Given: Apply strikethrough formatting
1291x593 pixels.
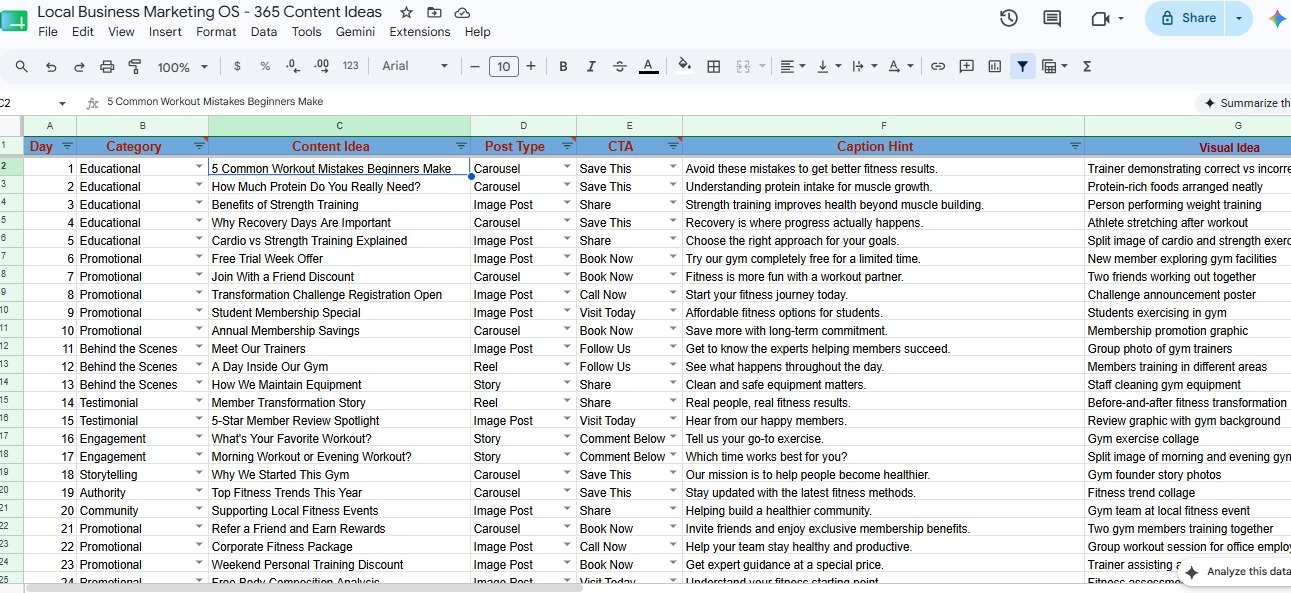Looking at the screenshot, I should click(620, 67).
